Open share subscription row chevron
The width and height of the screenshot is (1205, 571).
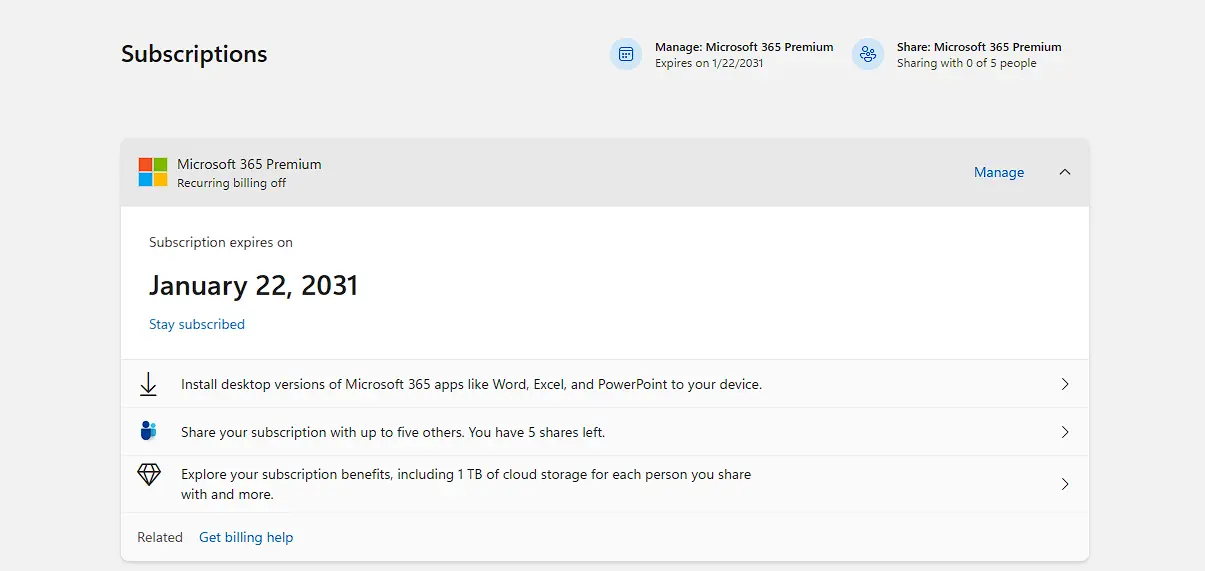click(x=1065, y=432)
